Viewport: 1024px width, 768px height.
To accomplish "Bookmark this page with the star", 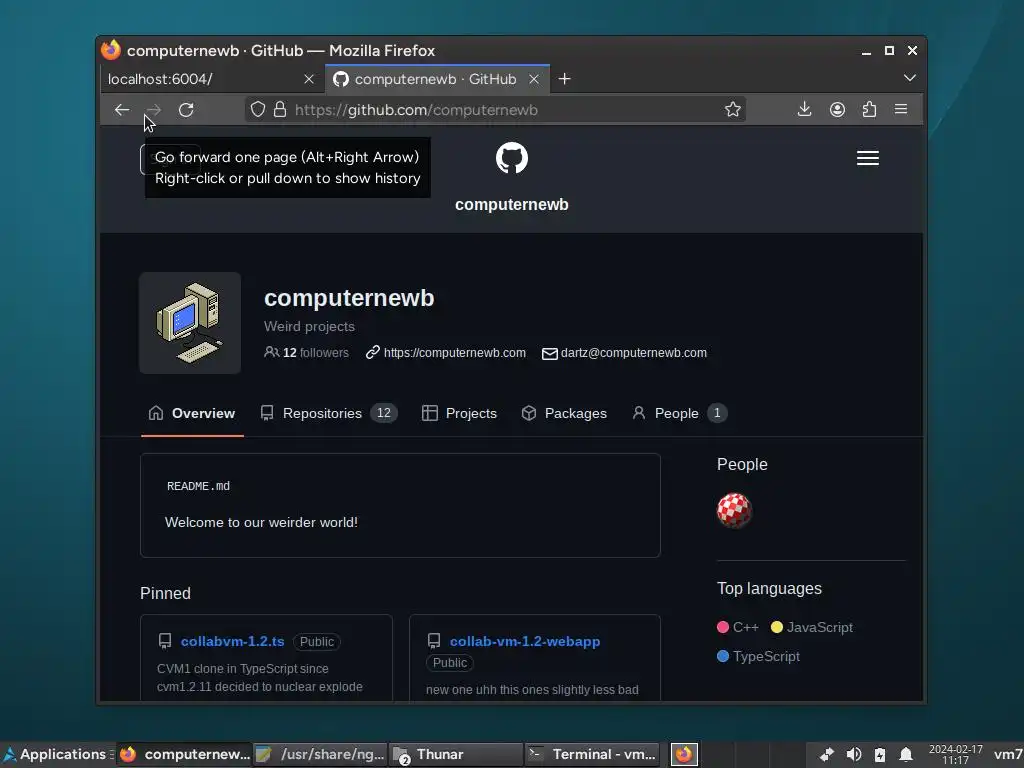I will tap(733, 109).
